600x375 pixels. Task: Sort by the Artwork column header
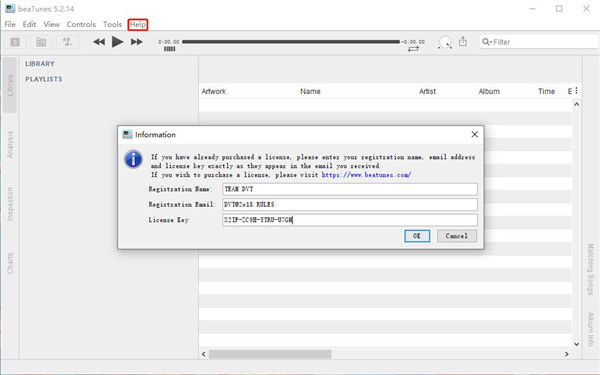(214, 91)
